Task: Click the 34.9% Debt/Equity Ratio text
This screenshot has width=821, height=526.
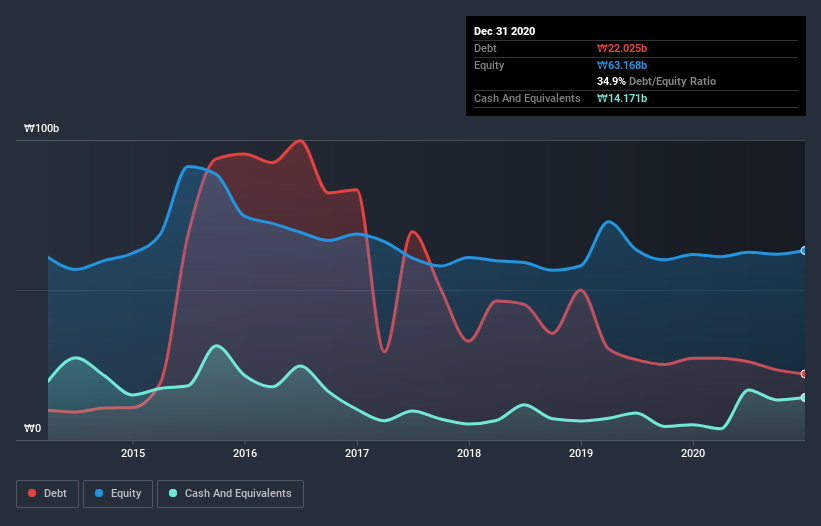Action: click(x=657, y=81)
